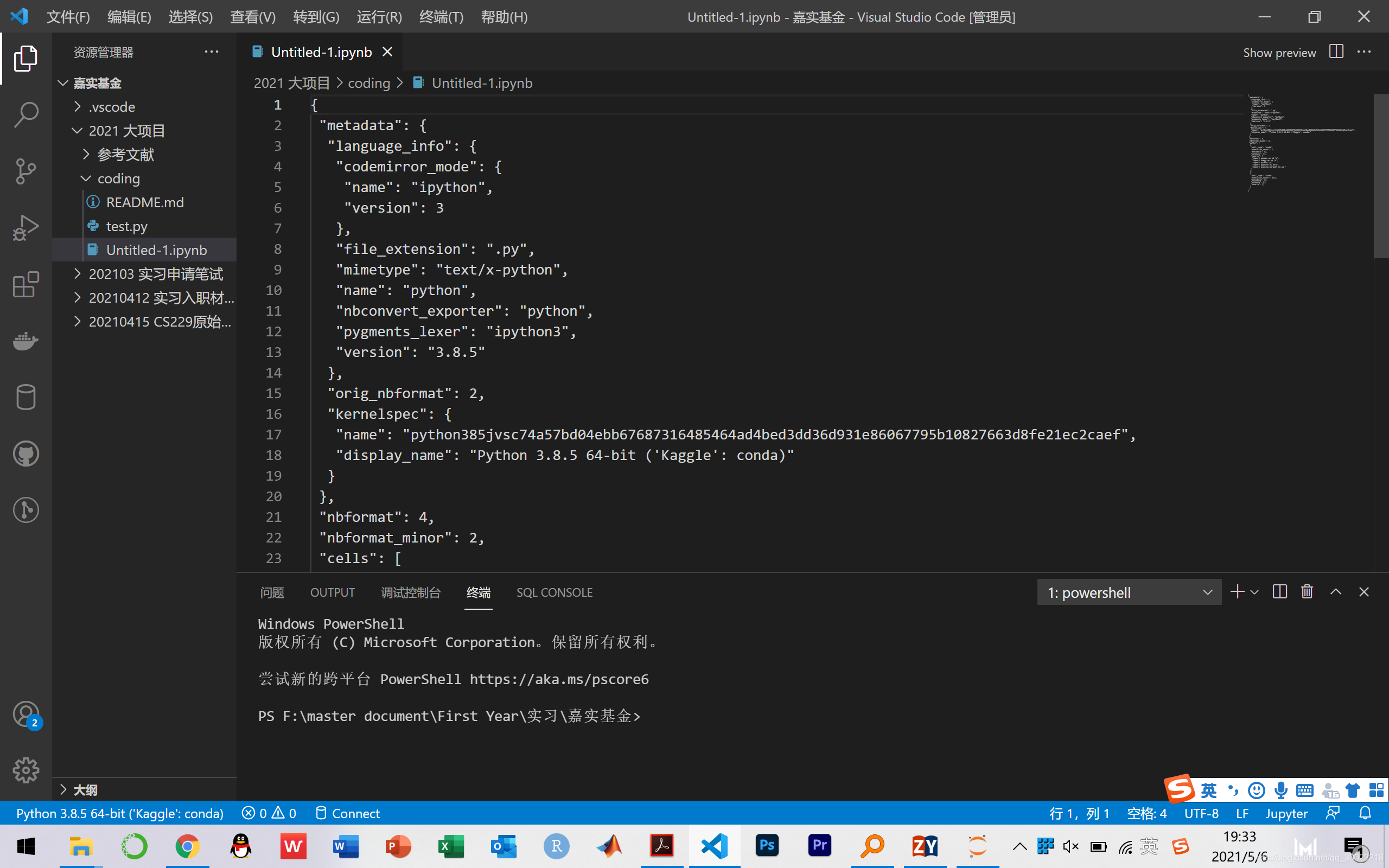Click Connect in the status bar
Viewport: 1389px width, 868px height.
point(348,813)
